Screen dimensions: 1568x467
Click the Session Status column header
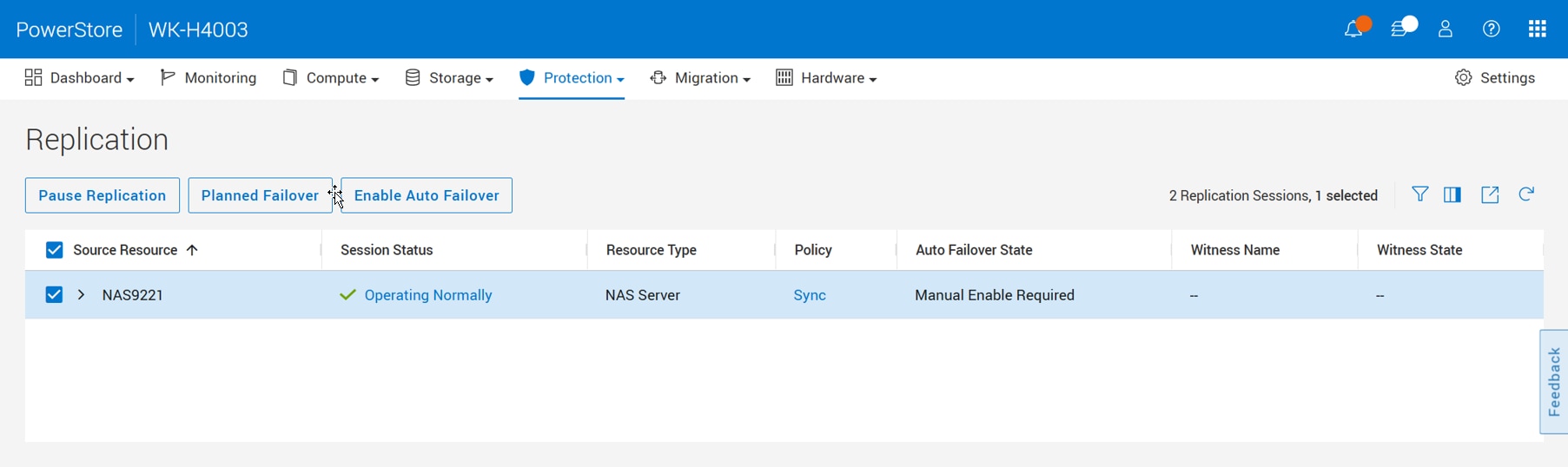click(x=387, y=250)
